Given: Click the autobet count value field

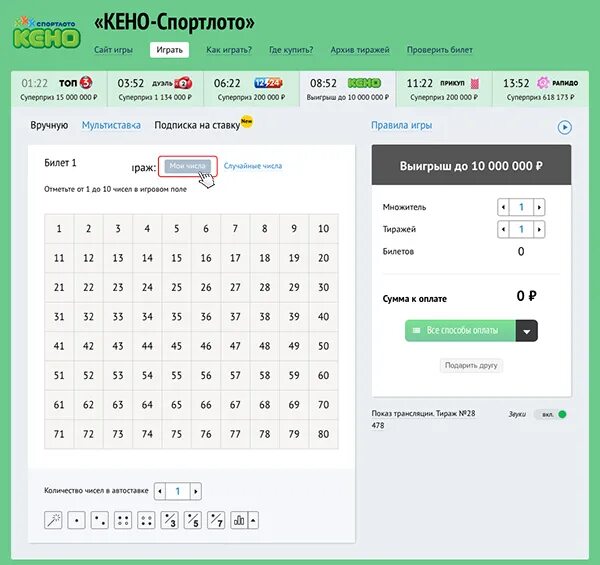Looking at the screenshot, I should (x=178, y=491).
